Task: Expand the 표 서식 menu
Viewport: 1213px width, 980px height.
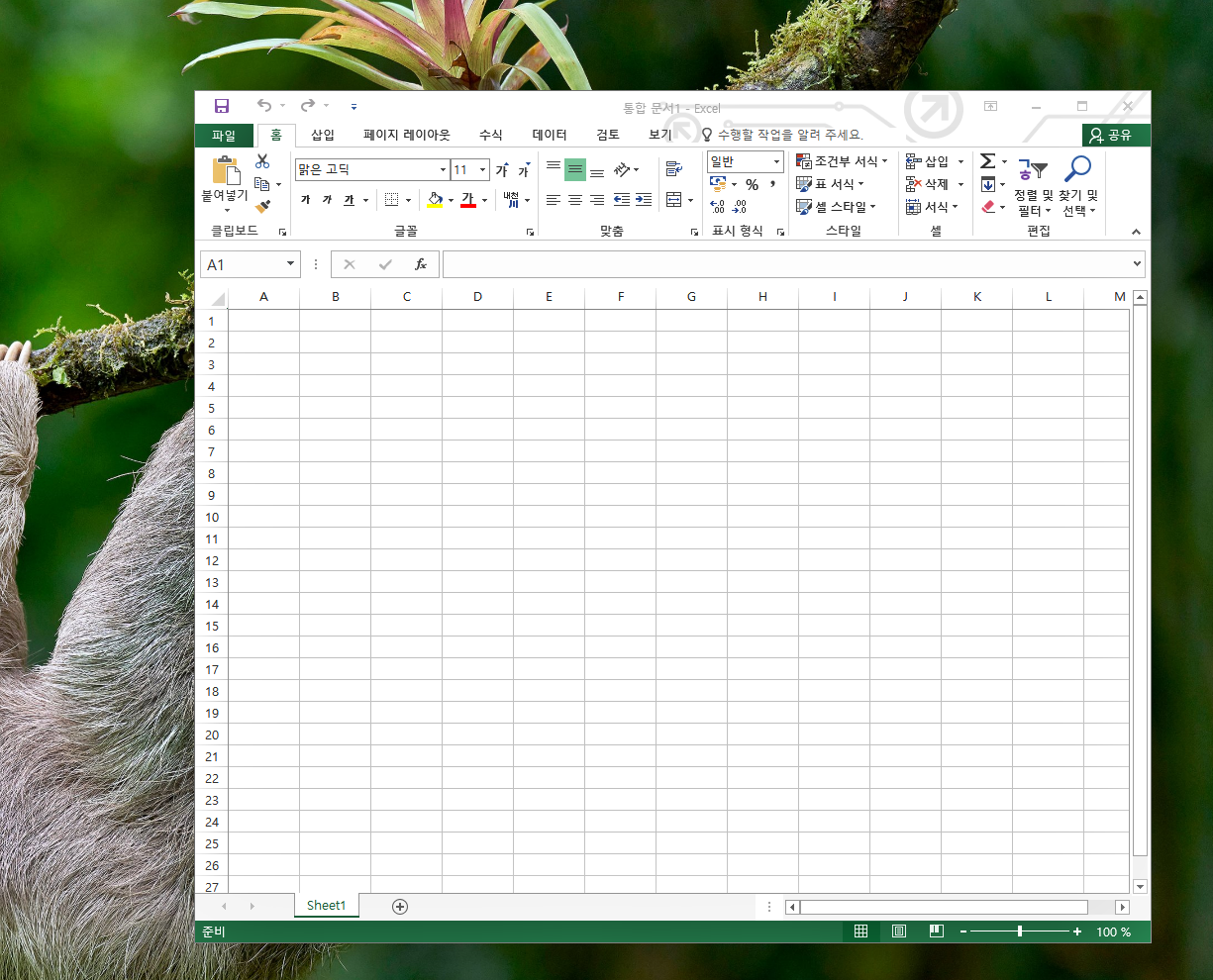Action: click(831, 184)
